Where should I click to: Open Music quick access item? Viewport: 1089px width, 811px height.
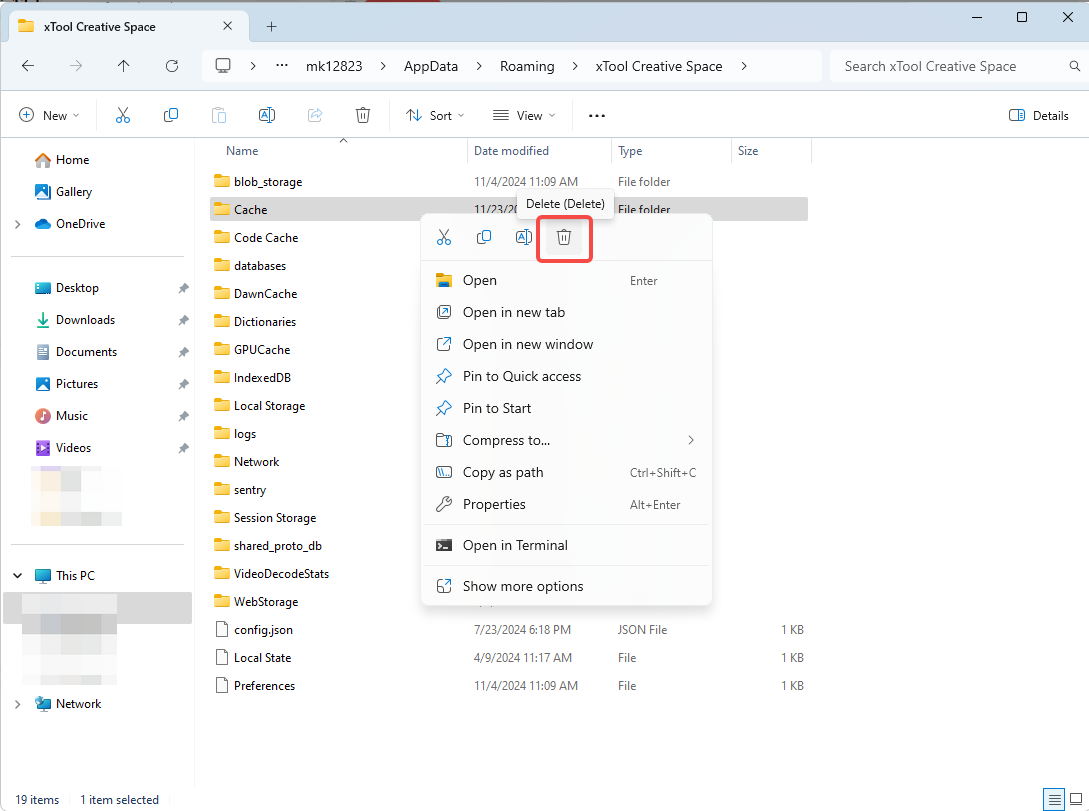(x=61, y=415)
